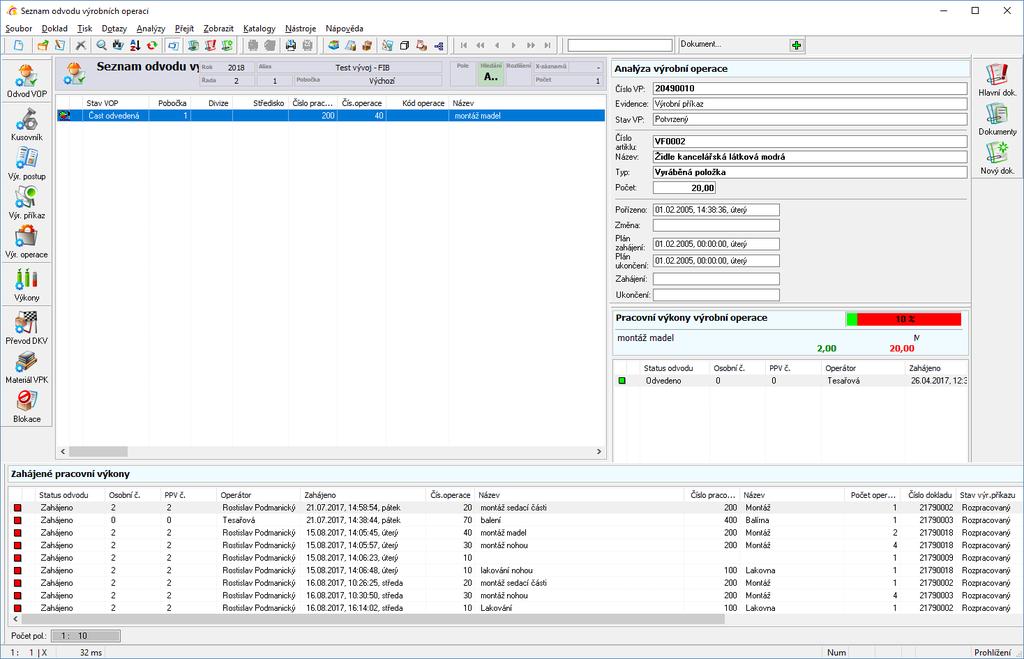The width and height of the screenshot is (1024, 659).
Task: Open Hlavní dok. in the right panel
Action: [997, 80]
